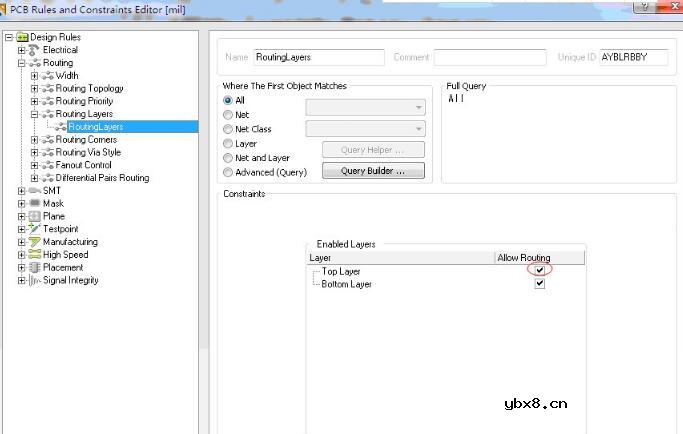This screenshot has height=434, width=683.
Task: Choose the Advanced (Query) radio option
Action: [x=228, y=172]
